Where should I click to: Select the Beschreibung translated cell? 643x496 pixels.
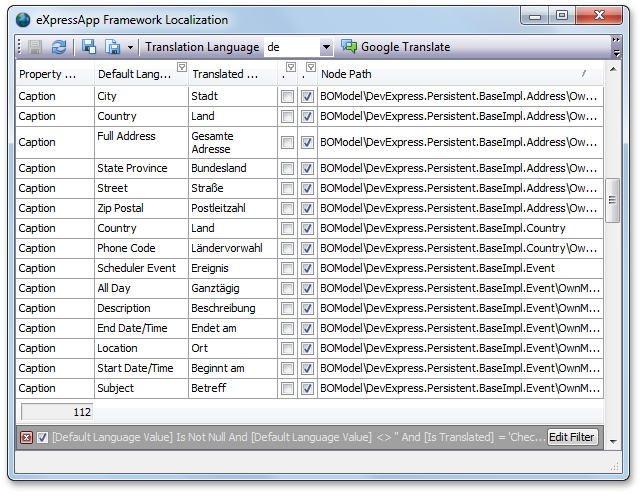coord(233,308)
